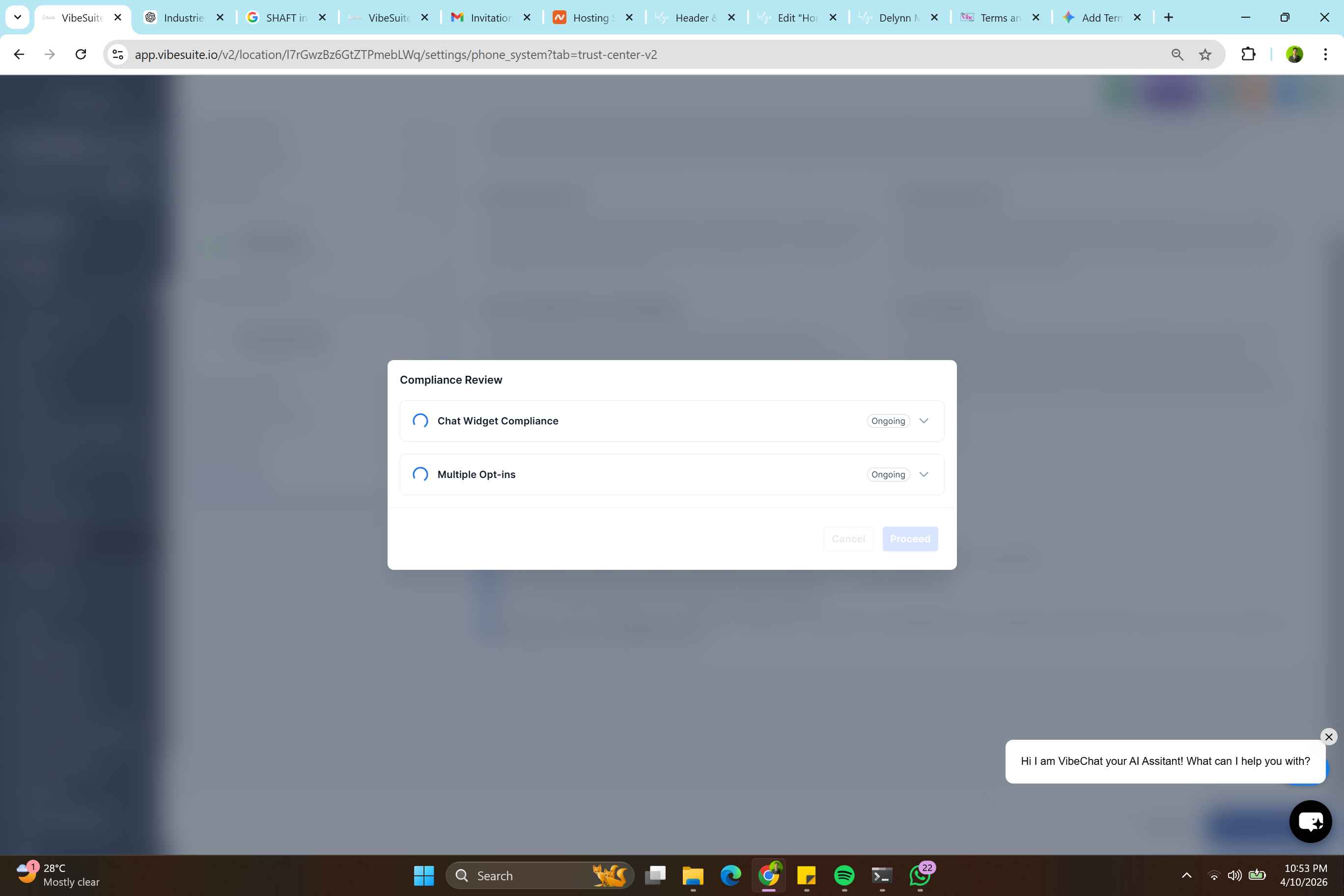Click the Proceed button in Compliance Review
1344x896 pixels.
pos(910,539)
